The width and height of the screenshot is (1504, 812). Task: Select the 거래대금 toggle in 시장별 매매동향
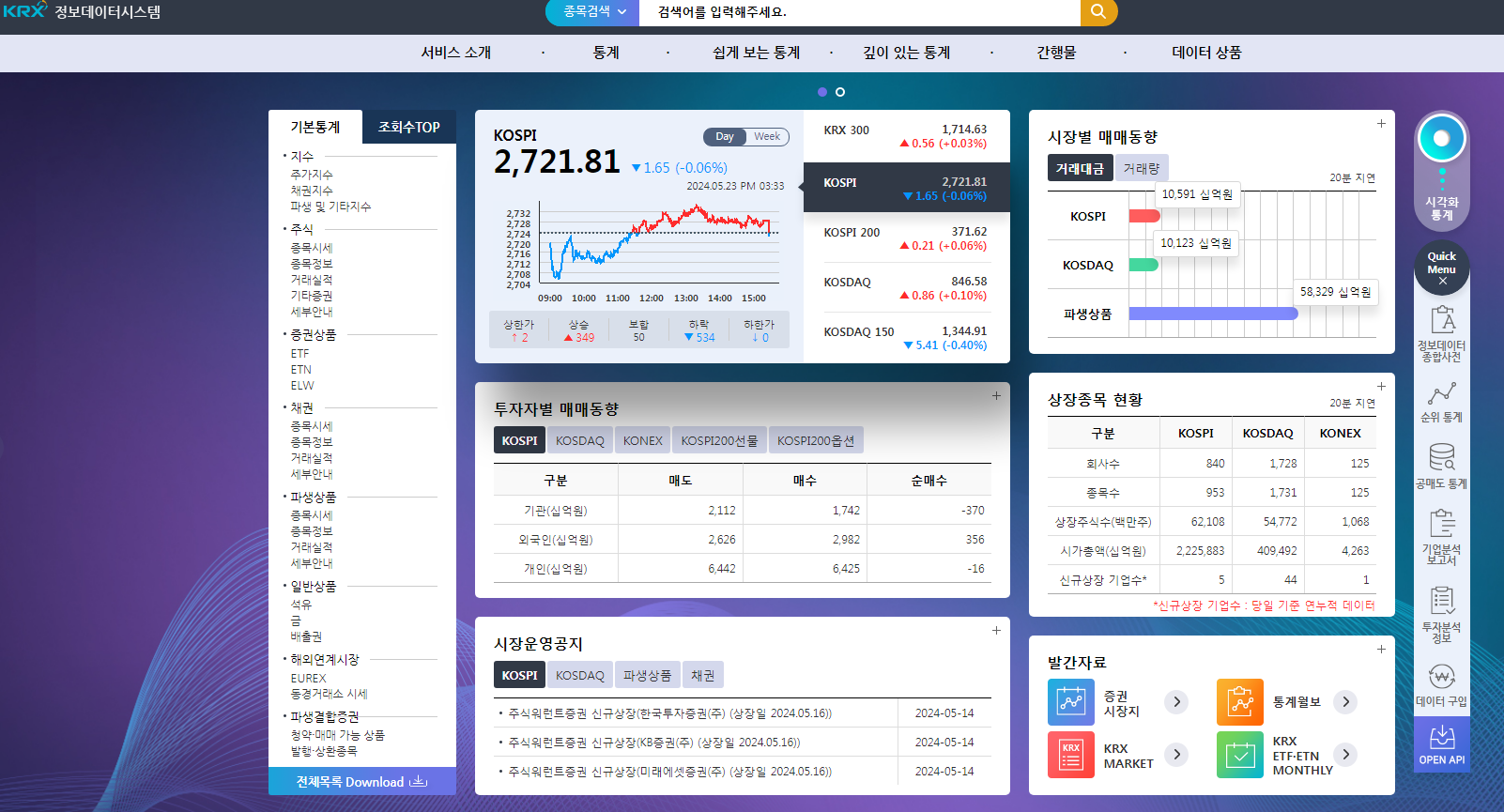1080,168
